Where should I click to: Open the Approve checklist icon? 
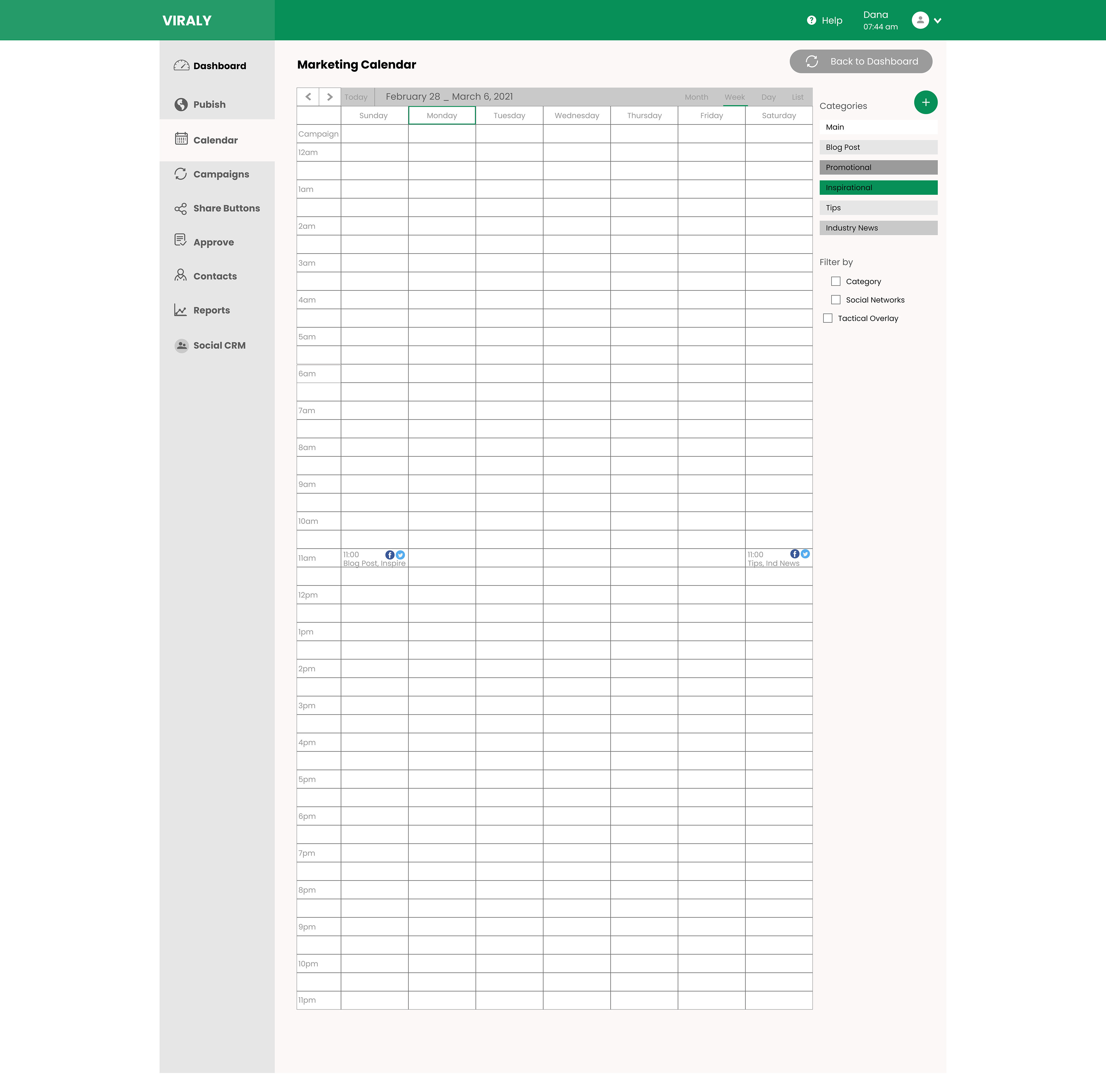181,240
